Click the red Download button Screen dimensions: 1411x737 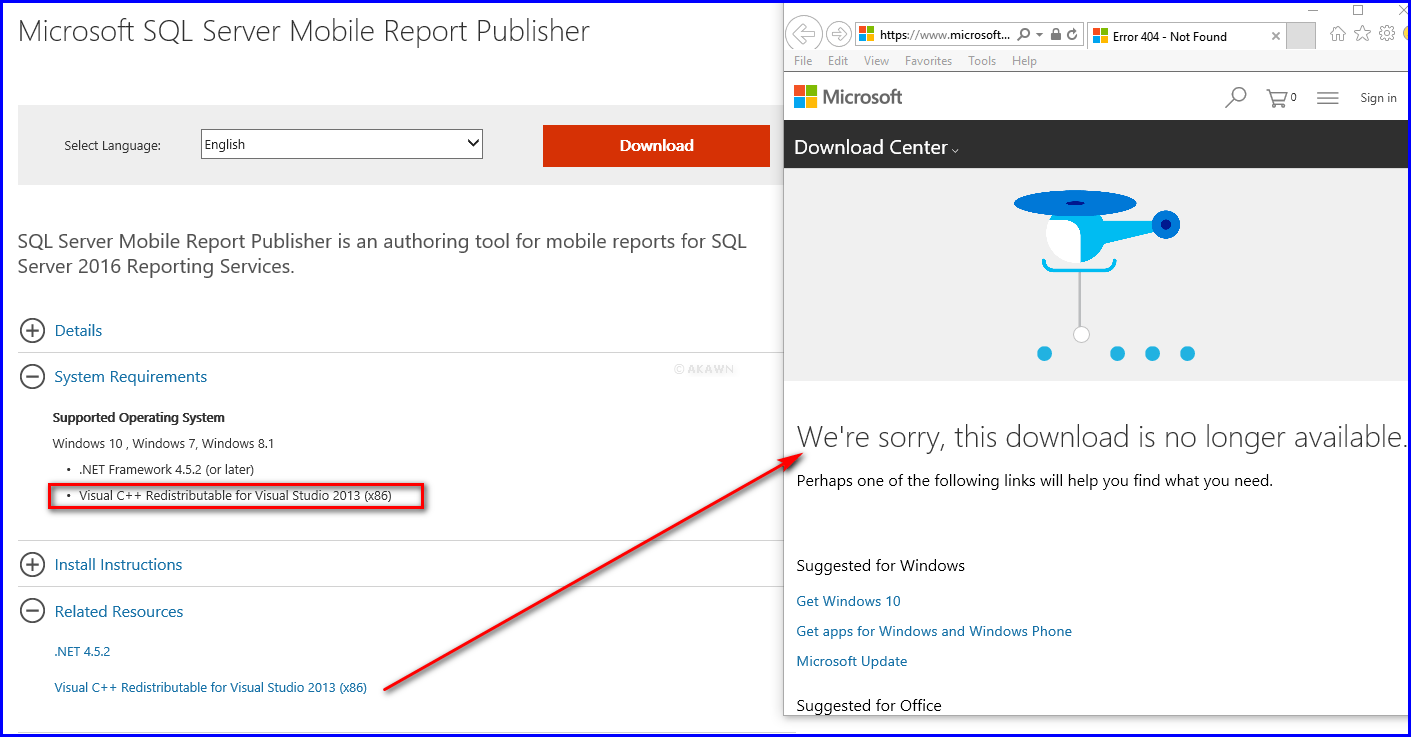[656, 146]
